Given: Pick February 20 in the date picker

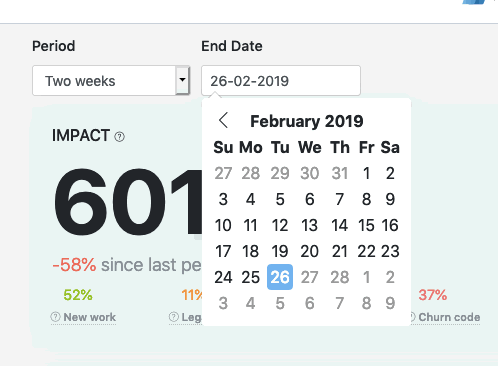Looking at the screenshot, I should click(x=309, y=251).
